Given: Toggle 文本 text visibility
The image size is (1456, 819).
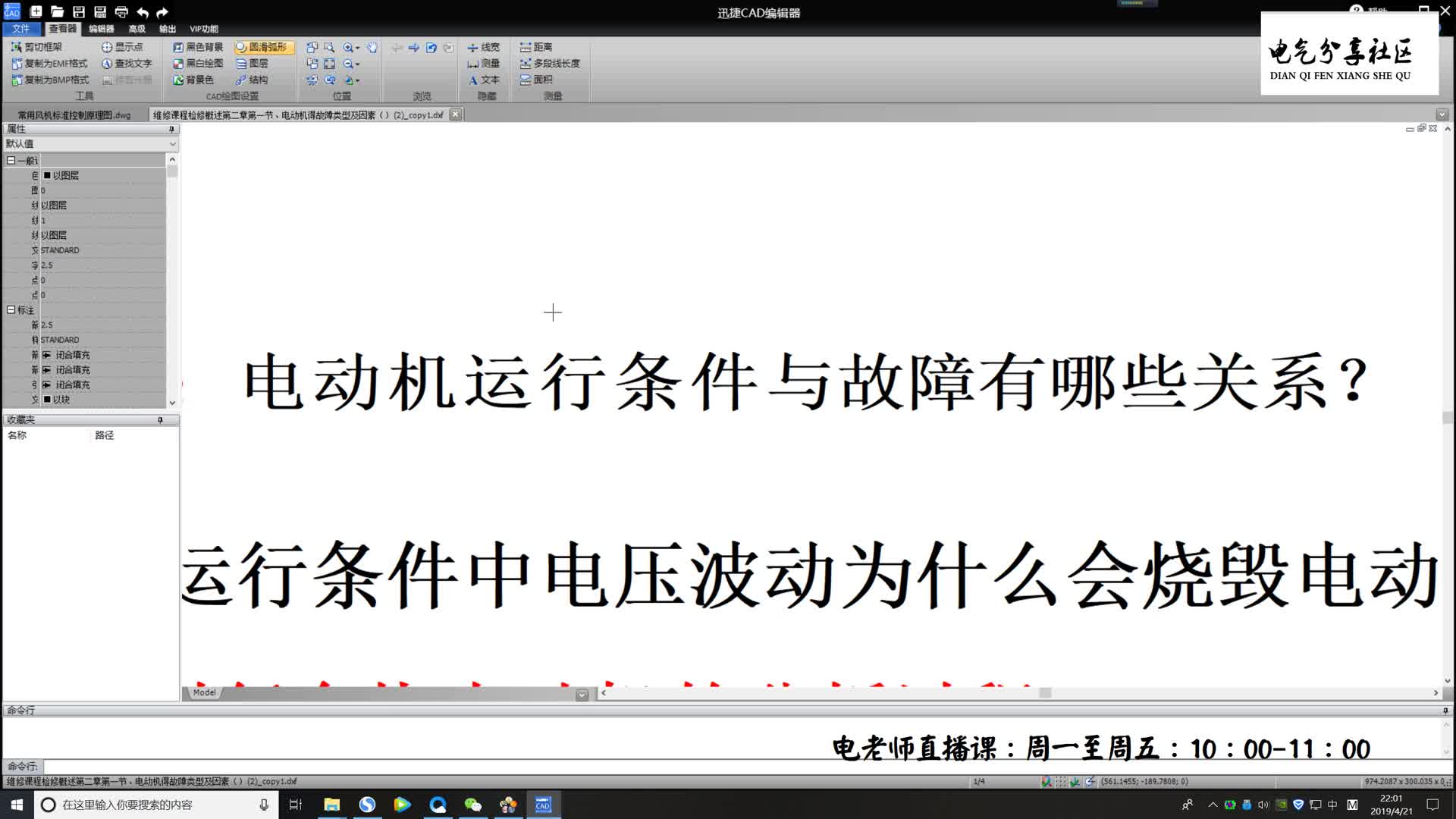Looking at the screenshot, I should (483, 80).
